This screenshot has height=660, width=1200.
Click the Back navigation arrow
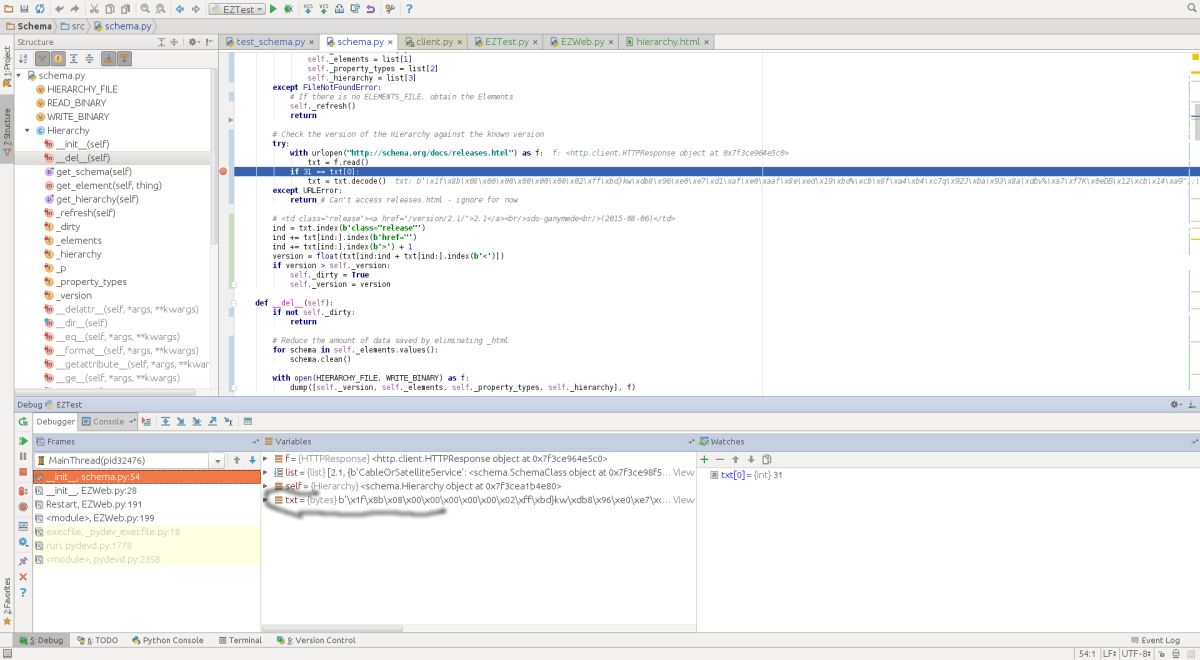[180, 8]
